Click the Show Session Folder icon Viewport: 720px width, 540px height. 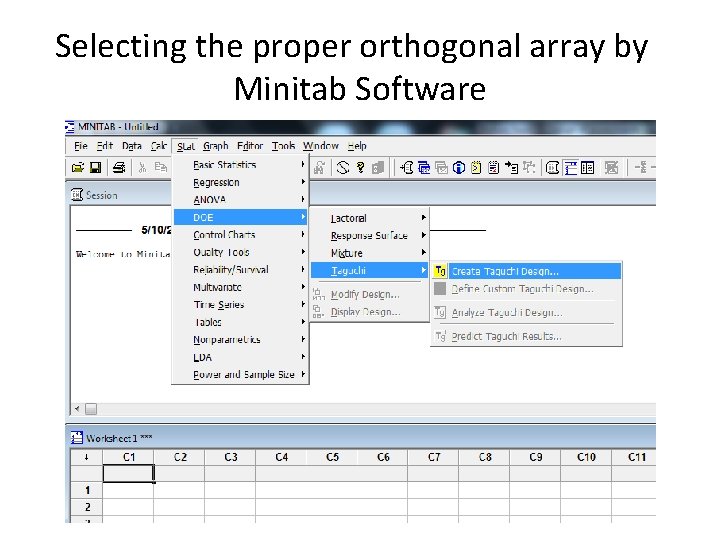click(x=406, y=168)
